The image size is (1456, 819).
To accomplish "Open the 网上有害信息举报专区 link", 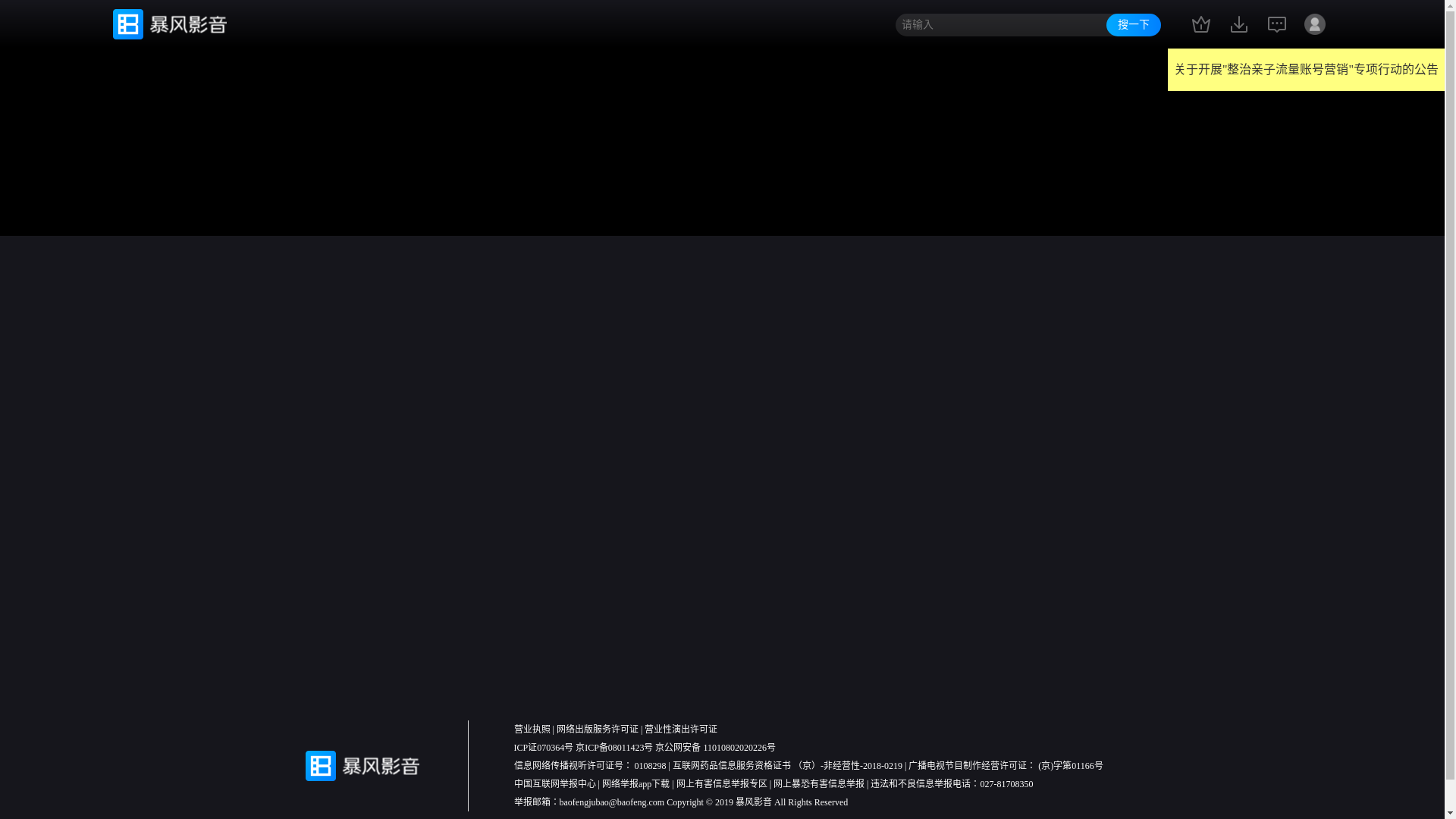I will [x=721, y=784].
